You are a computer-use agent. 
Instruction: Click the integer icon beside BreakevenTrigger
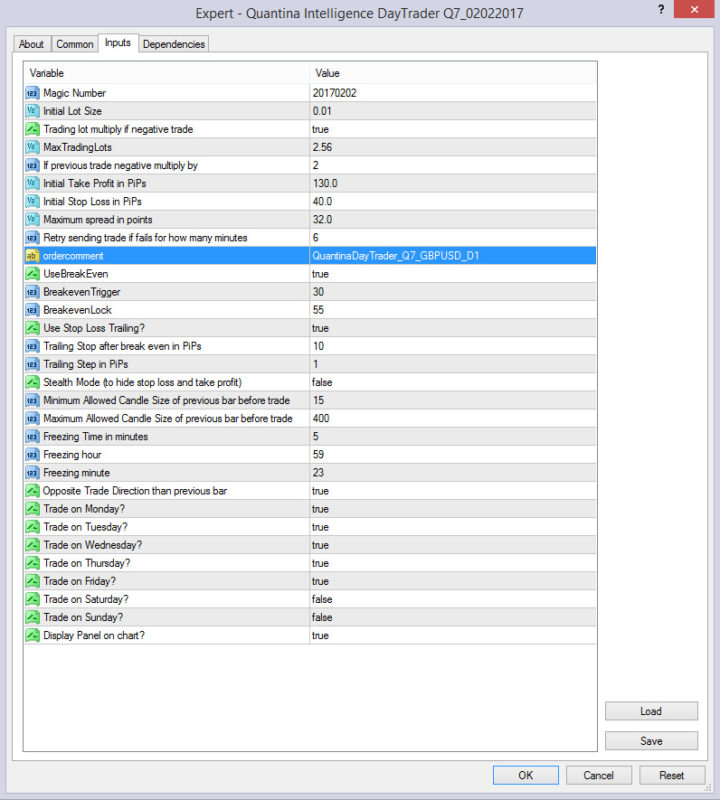[32, 292]
